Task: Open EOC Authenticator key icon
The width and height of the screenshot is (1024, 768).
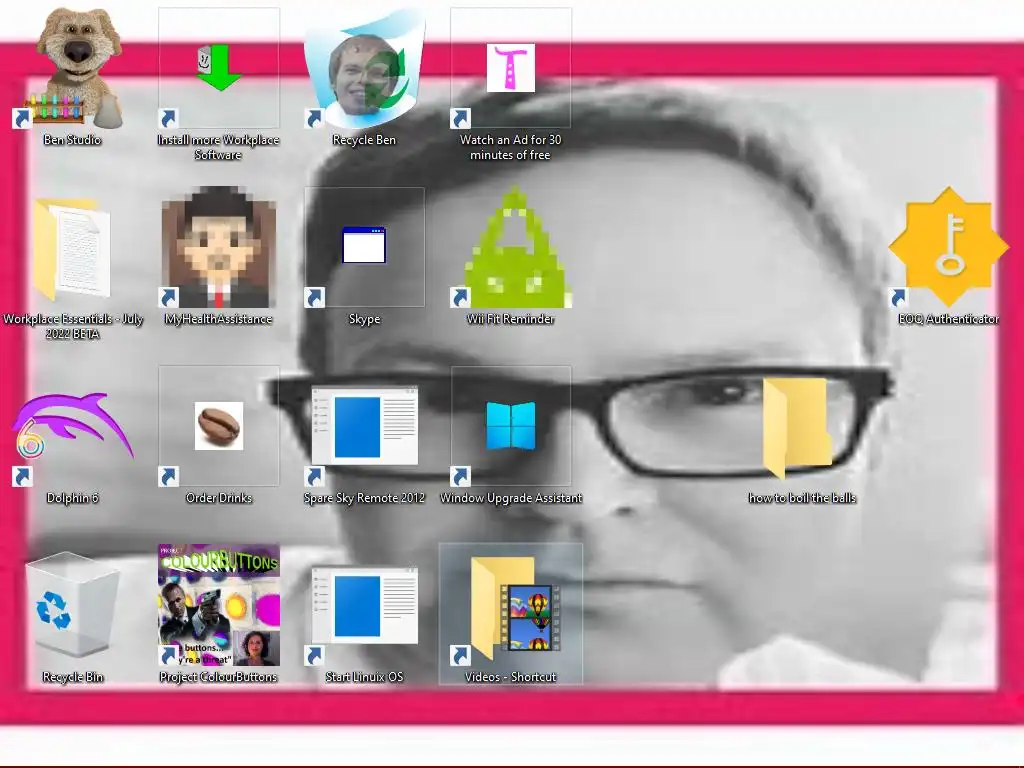Action: 949,247
